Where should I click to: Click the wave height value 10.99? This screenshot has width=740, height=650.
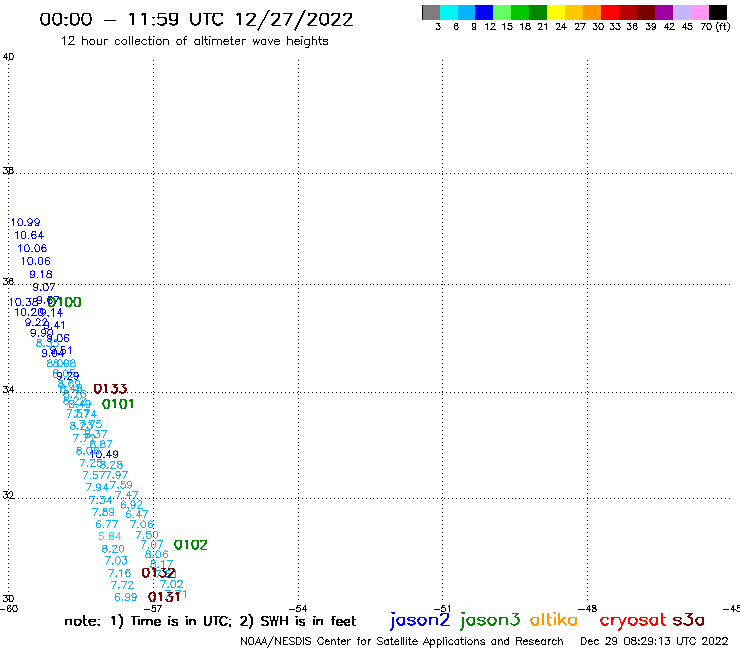pyautogui.click(x=25, y=222)
